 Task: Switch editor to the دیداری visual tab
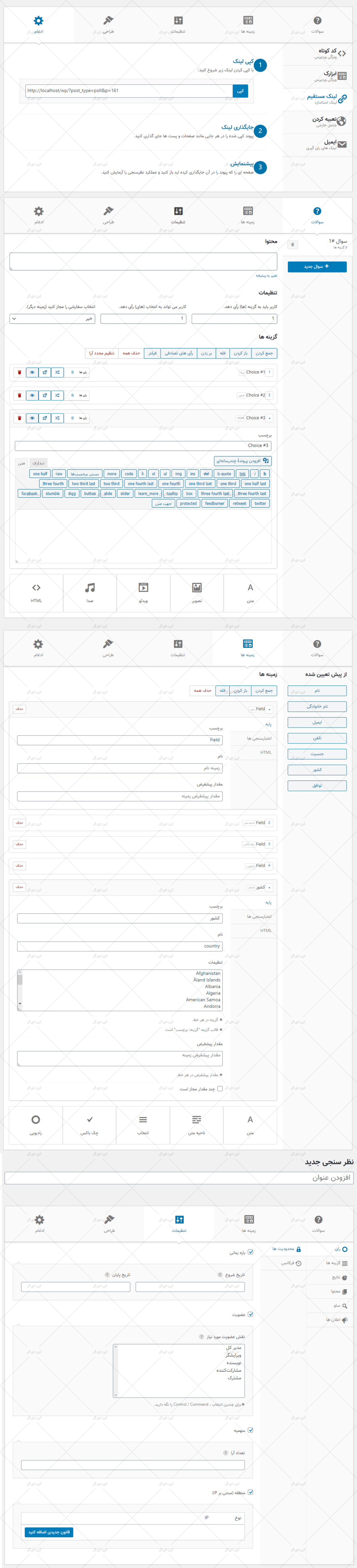tap(38, 463)
